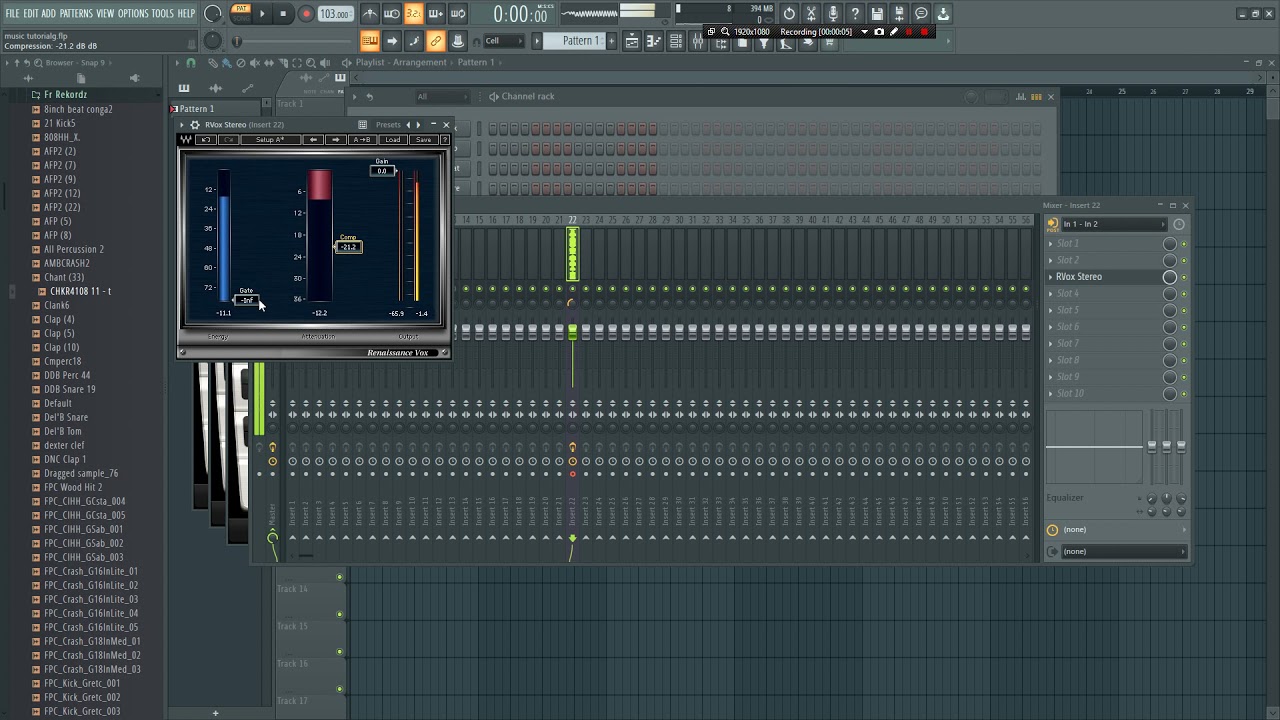Image resolution: width=1280 pixels, height=720 pixels.
Task: Open the Slot 2 plugin menu arrow
Action: click(x=1051, y=260)
